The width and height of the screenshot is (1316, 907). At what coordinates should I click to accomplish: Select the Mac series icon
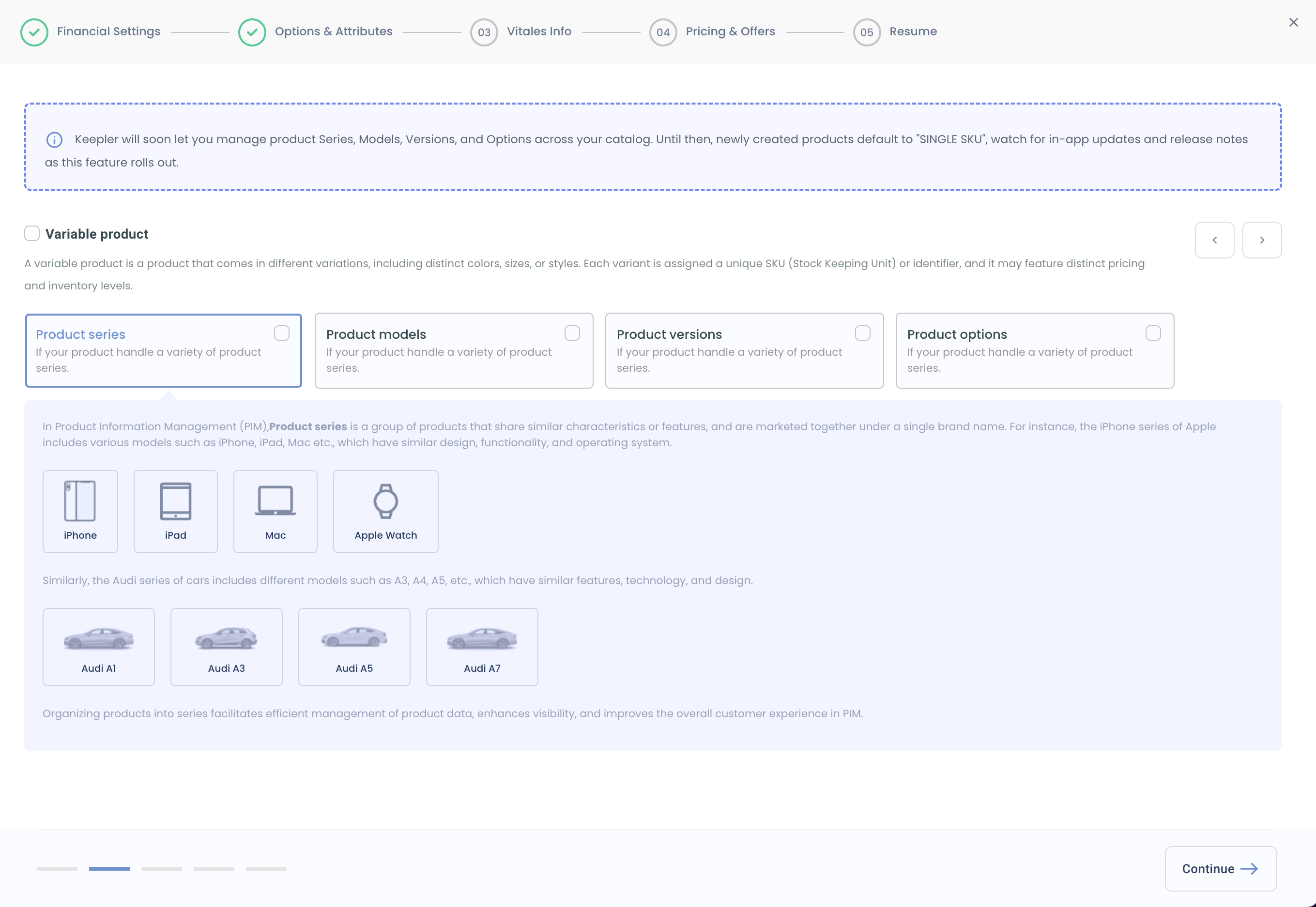pos(275,510)
